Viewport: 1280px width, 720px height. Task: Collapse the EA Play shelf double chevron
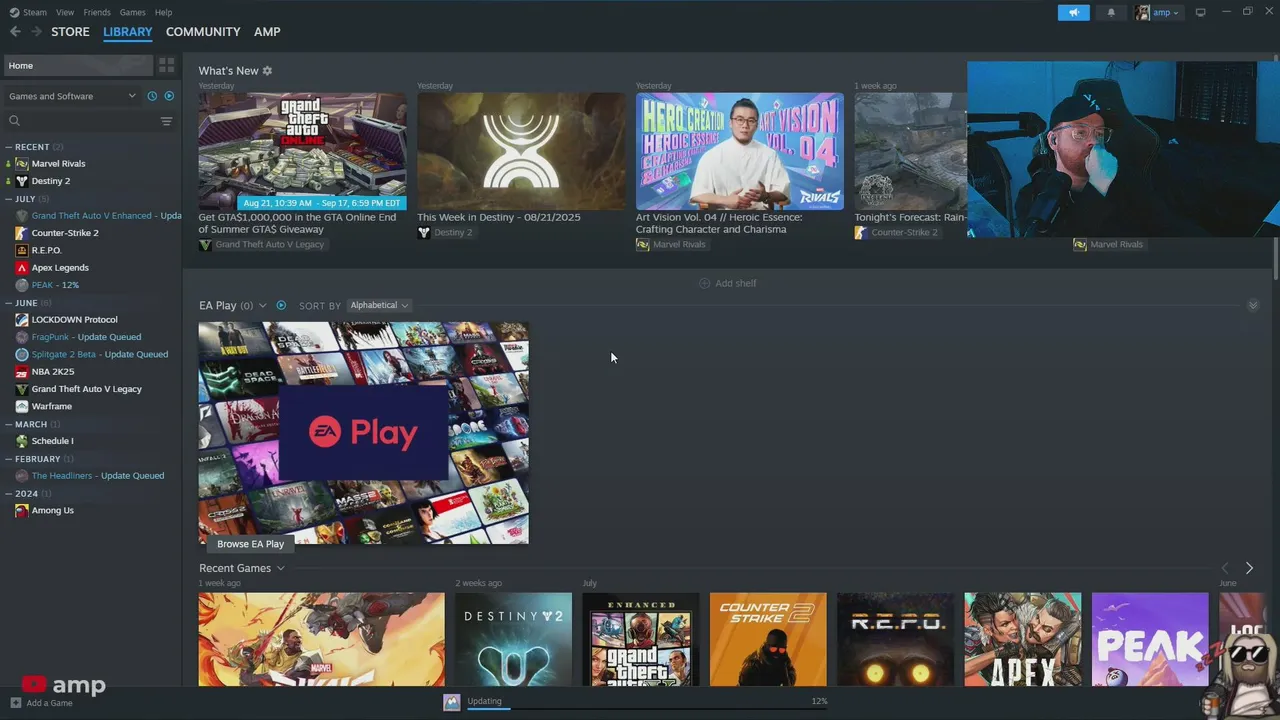click(x=1253, y=305)
